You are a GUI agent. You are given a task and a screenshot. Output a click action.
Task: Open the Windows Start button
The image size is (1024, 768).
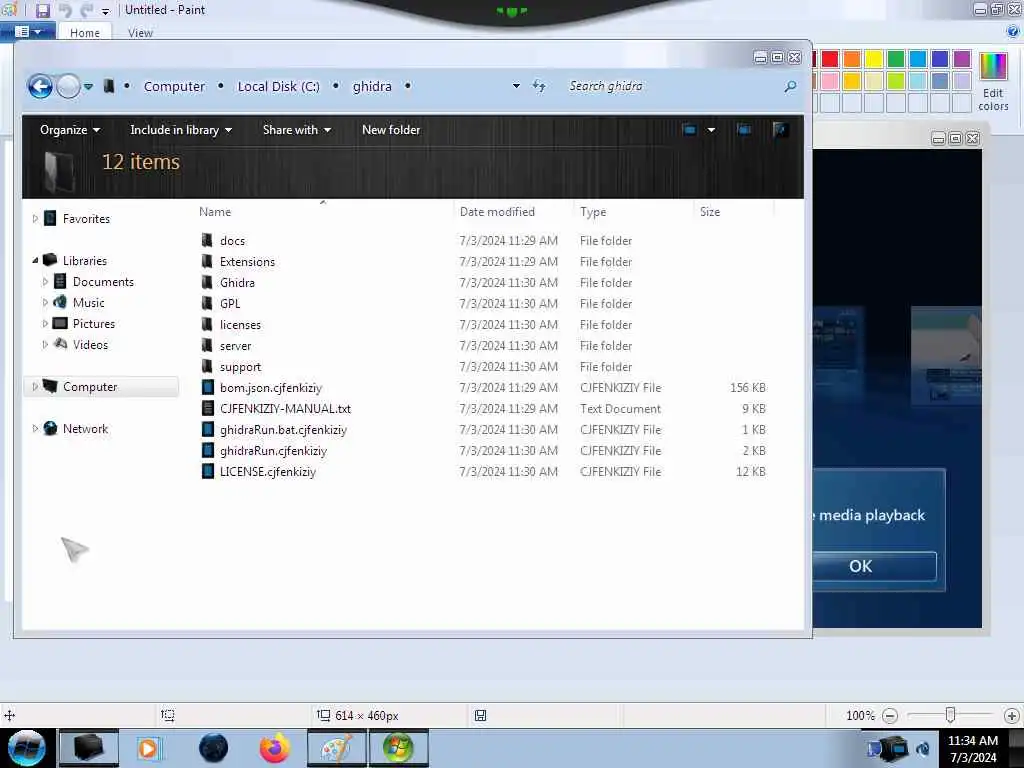pos(27,748)
